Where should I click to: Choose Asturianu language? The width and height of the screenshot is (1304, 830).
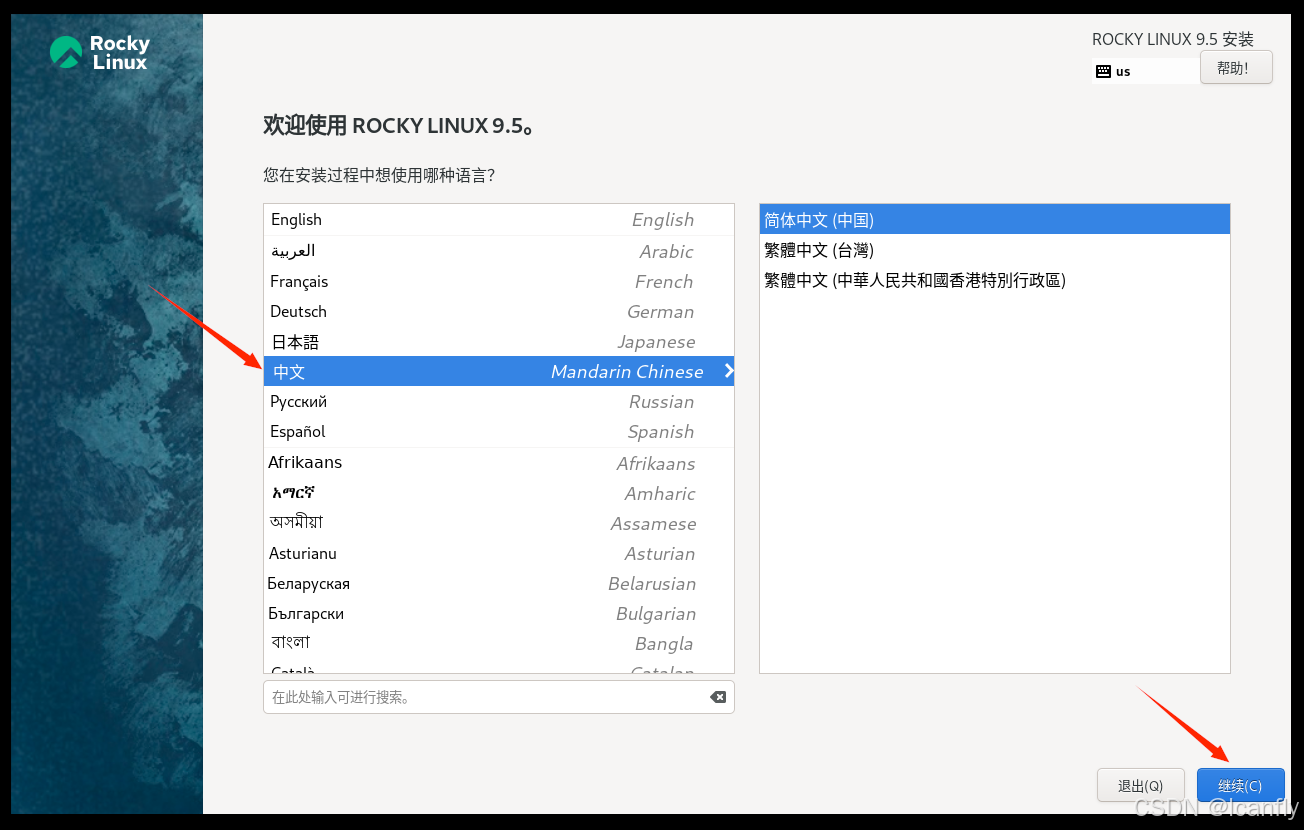click(x=499, y=553)
